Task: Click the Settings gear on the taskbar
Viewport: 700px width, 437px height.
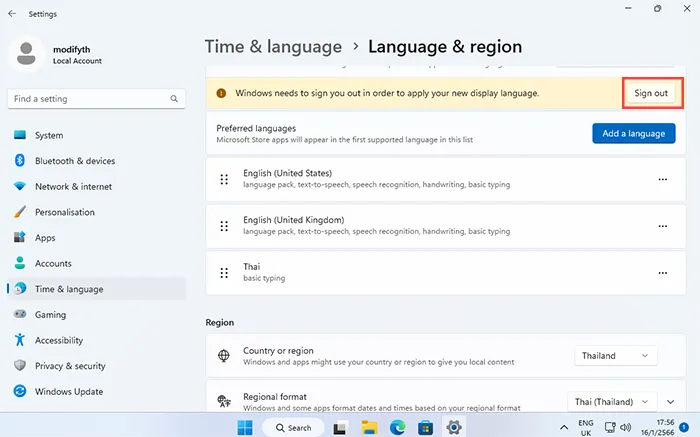Action: pyautogui.click(x=454, y=428)
